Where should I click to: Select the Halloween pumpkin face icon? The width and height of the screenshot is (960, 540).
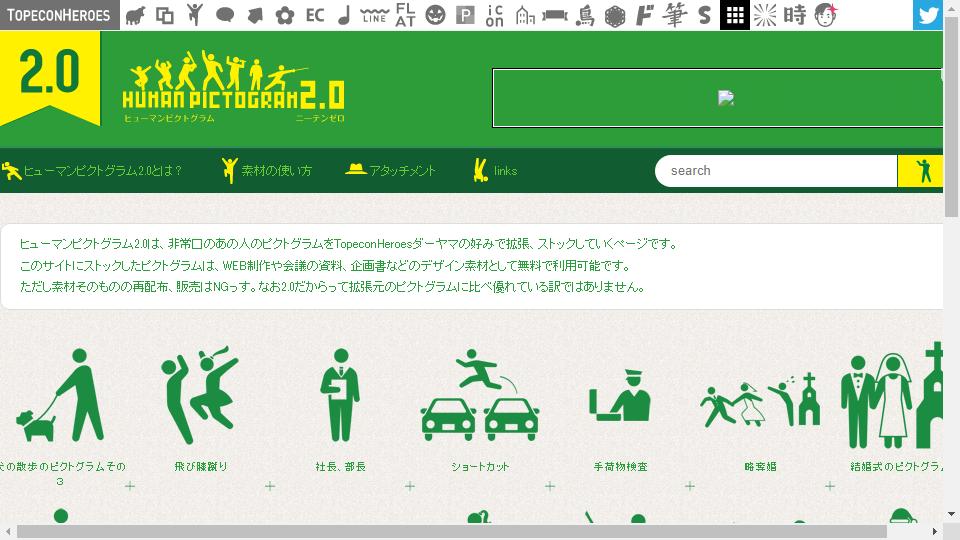click(435, 15)
